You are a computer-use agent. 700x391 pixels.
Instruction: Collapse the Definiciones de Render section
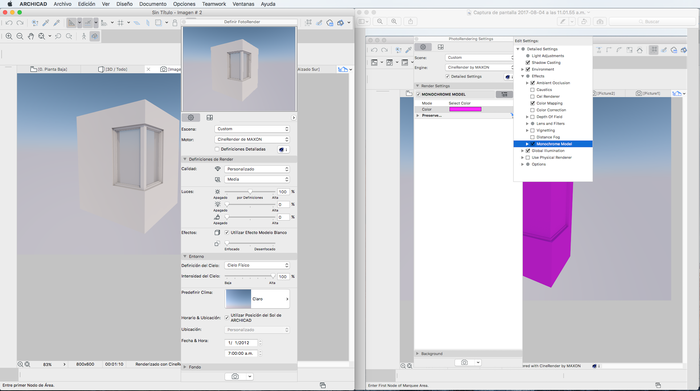pyautogui.click(x=185, y=159)
